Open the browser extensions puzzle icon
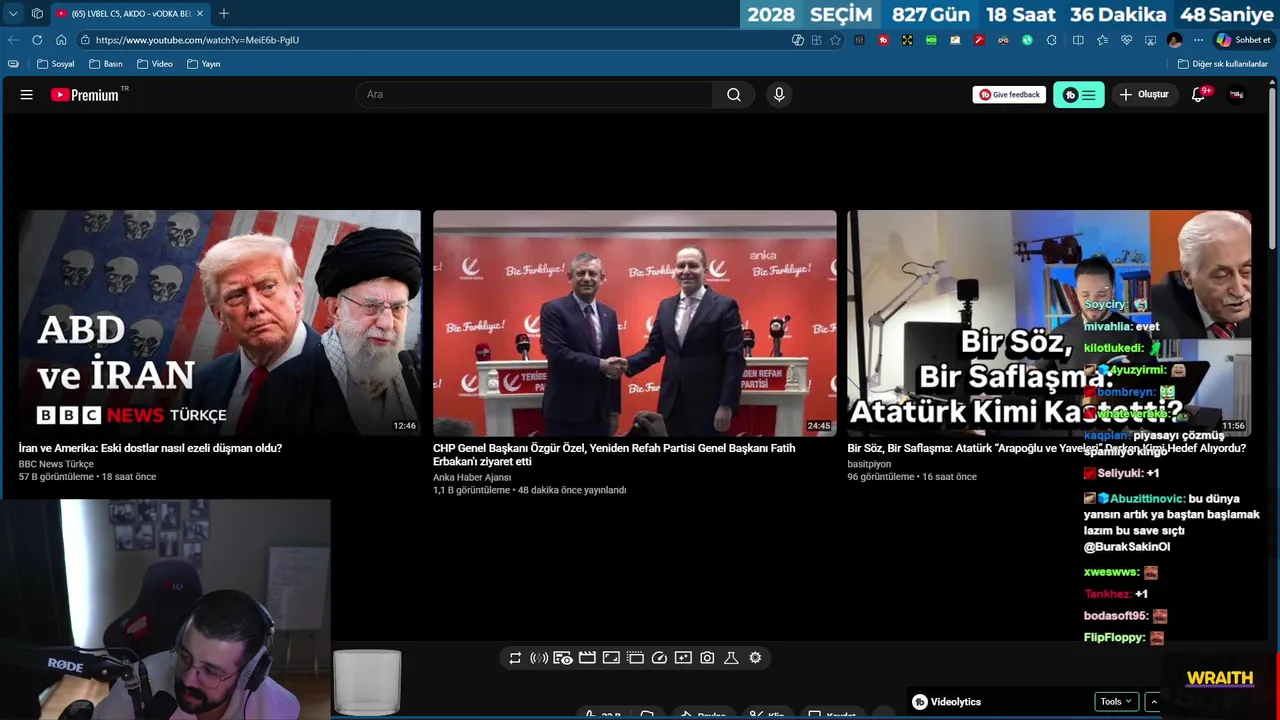Image resolution: width=1280 pixels, height=720 pixels. [x=1051, y=40]
